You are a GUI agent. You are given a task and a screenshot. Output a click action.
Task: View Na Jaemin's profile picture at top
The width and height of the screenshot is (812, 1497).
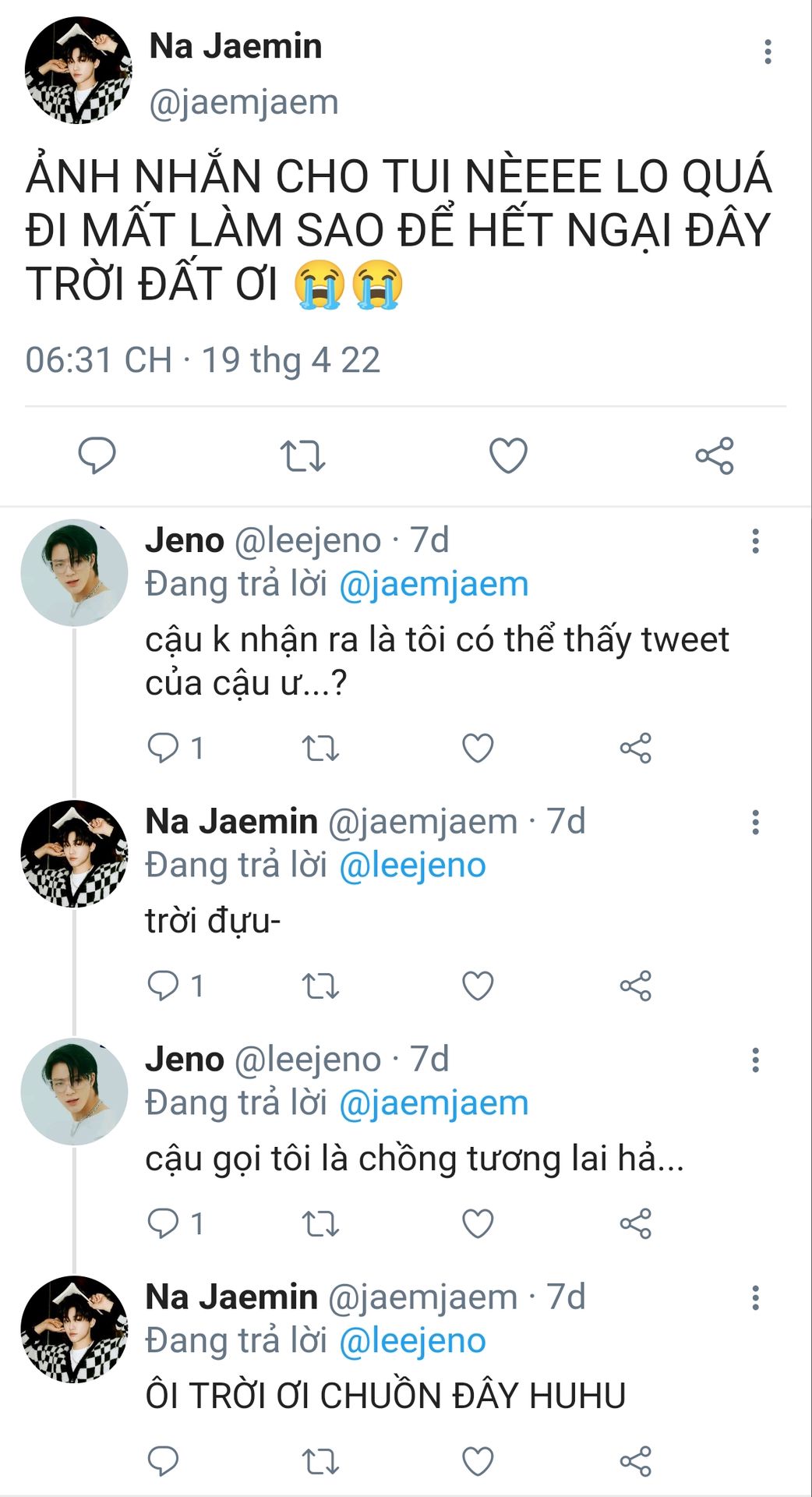78,71
